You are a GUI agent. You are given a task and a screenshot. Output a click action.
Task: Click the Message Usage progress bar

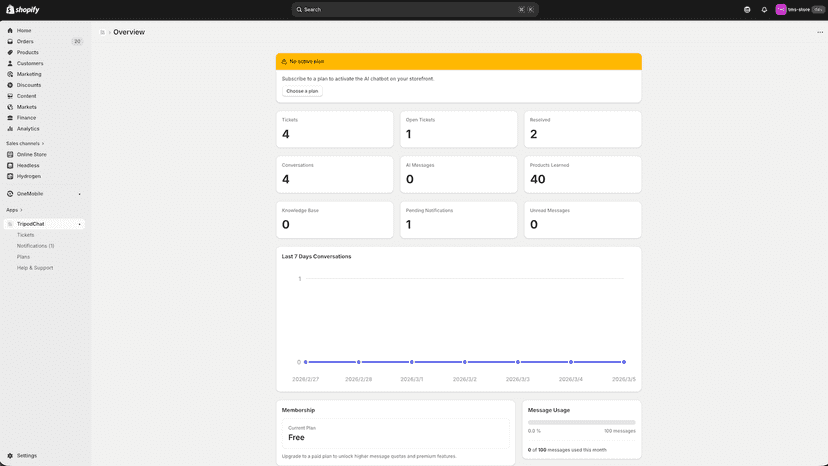(x=581, y=423)
